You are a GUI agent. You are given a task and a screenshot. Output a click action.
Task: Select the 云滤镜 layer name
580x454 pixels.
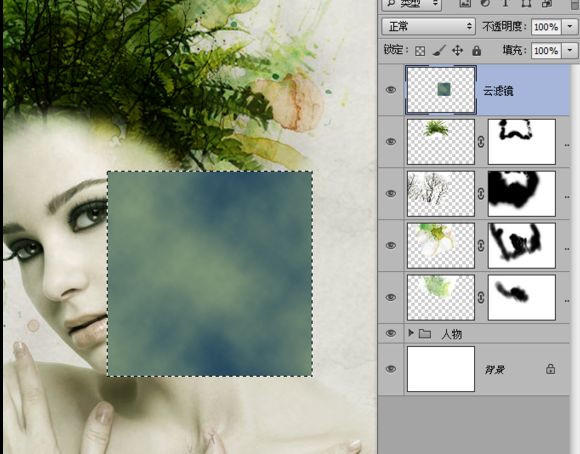(498, 91)
